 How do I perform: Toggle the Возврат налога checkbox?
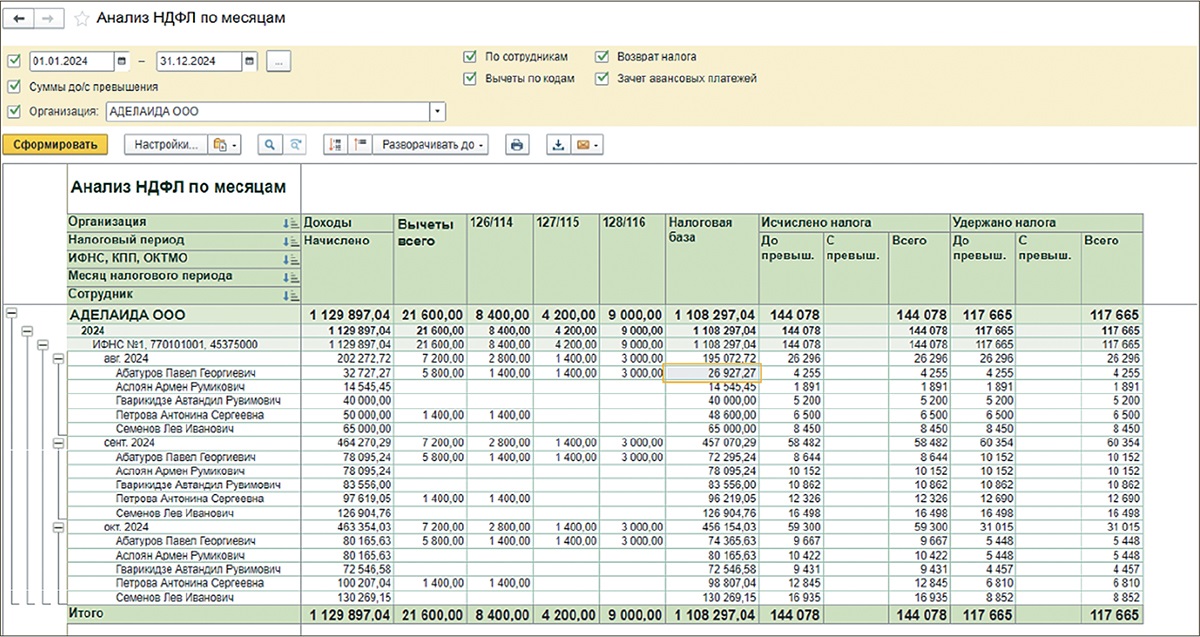(x=602, y=57)
